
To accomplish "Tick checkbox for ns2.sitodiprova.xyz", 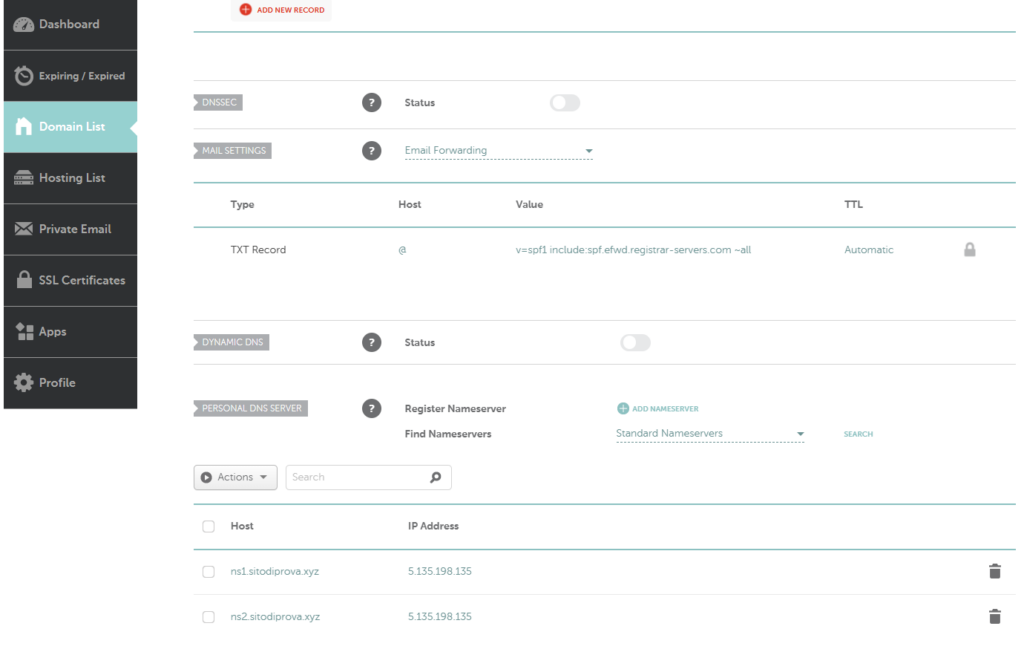I will [x=208, y=617].
